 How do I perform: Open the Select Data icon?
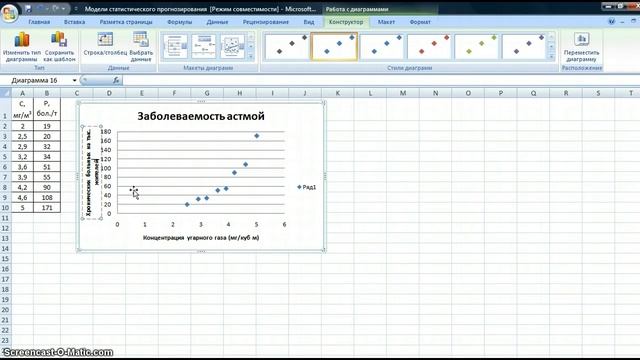point(141,40)
